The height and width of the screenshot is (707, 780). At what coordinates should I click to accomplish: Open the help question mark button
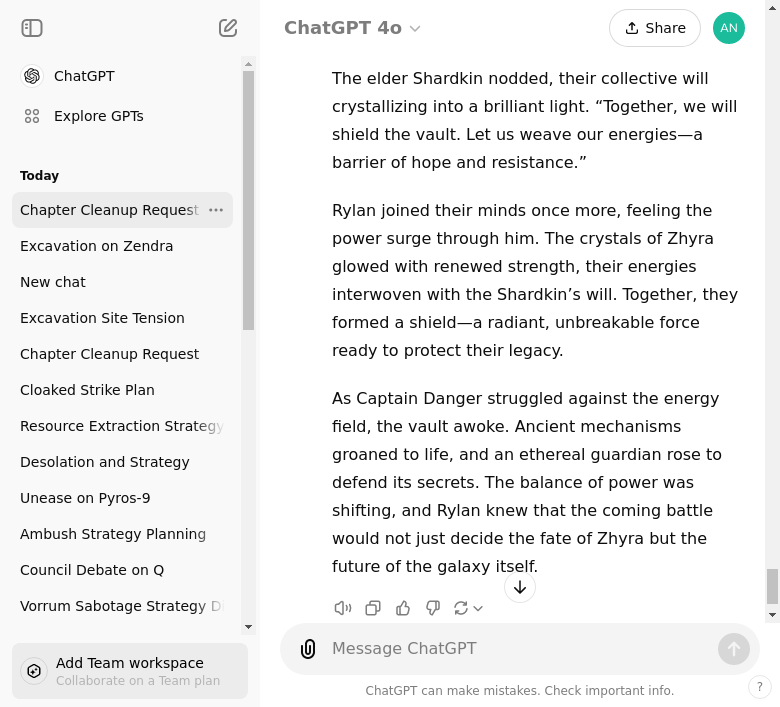pyautogui.click(x=760, y=688)
